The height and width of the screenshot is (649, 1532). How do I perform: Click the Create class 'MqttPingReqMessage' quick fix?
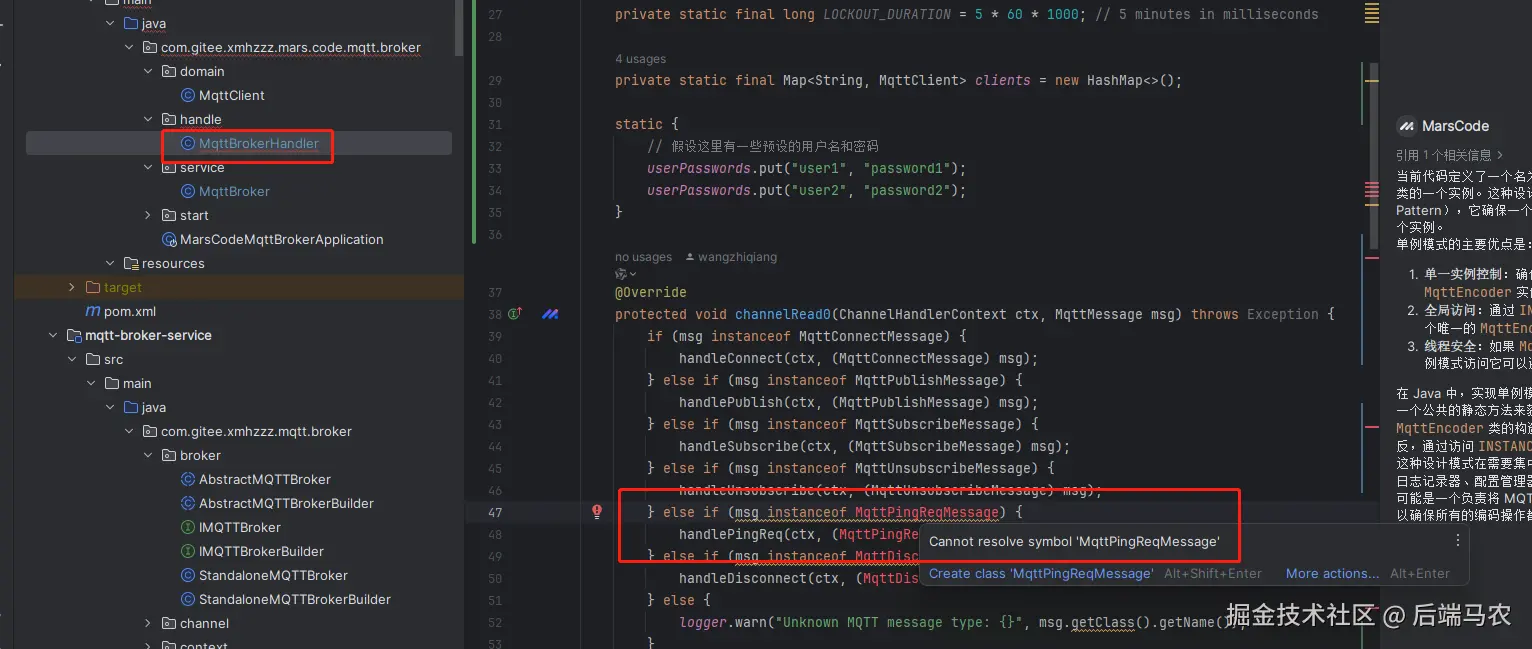click(x=1041, y=573)
